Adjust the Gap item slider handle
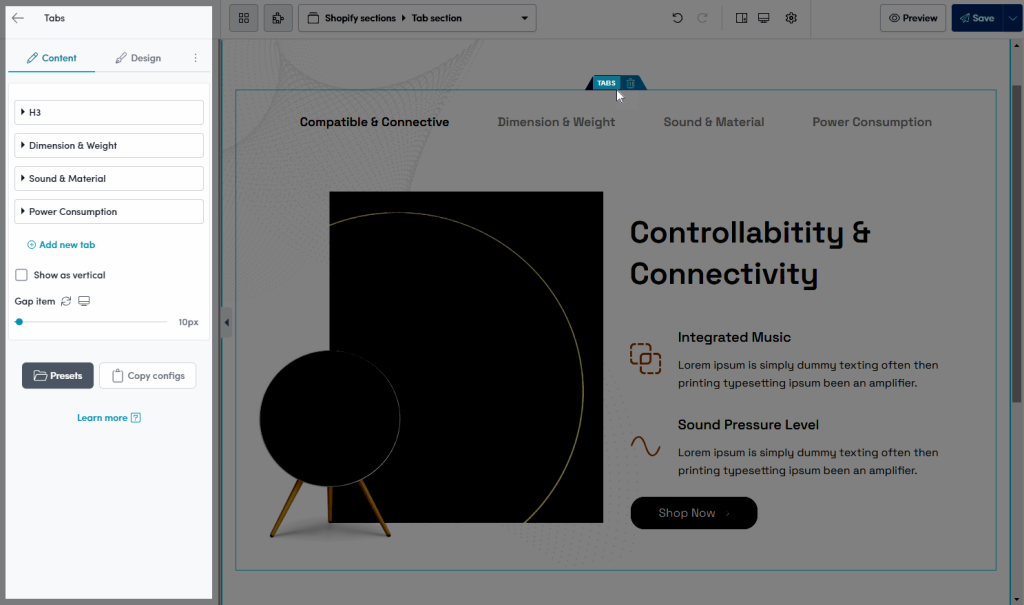The image size is (1024, 605). (x=20, y=322)
